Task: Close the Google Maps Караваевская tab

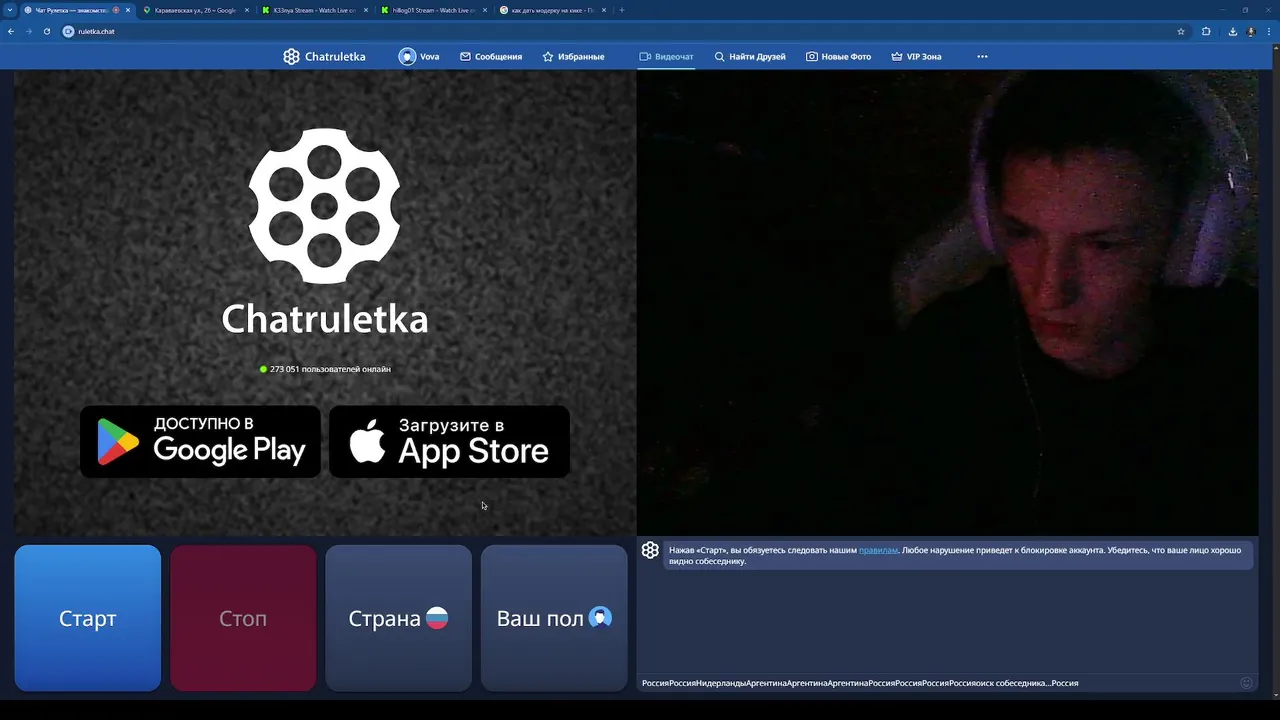Action: pos(247,10)
